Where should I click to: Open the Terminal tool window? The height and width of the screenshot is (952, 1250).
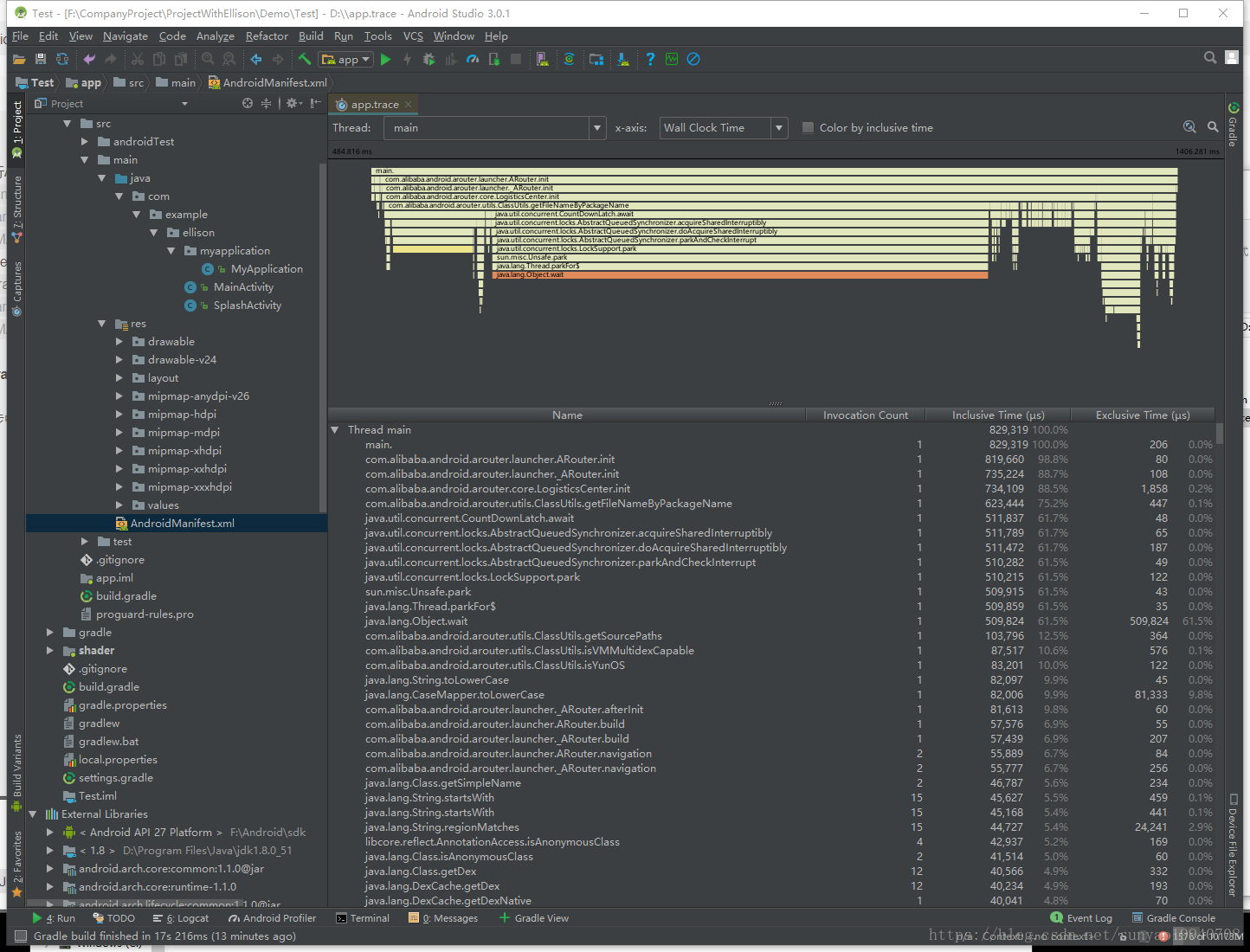[x=363, y=918]
